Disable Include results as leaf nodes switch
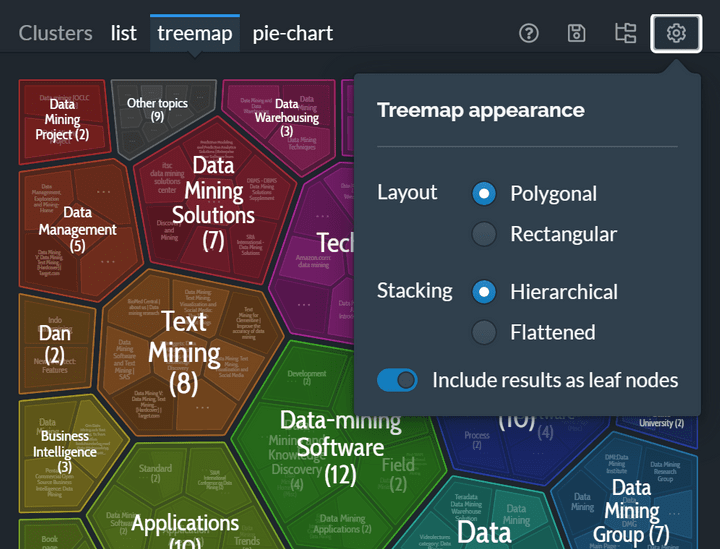Screen dimensions: 720x549 397,380
